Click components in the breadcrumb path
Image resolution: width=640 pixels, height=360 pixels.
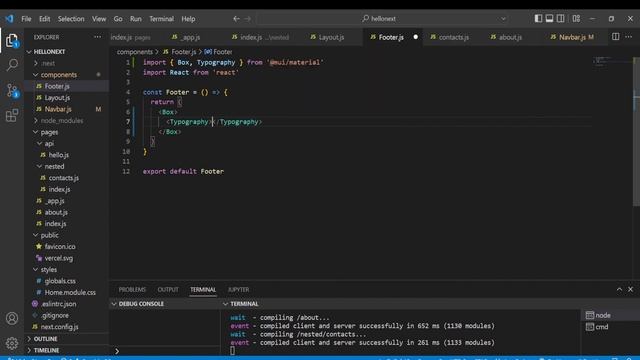point(134,52)
